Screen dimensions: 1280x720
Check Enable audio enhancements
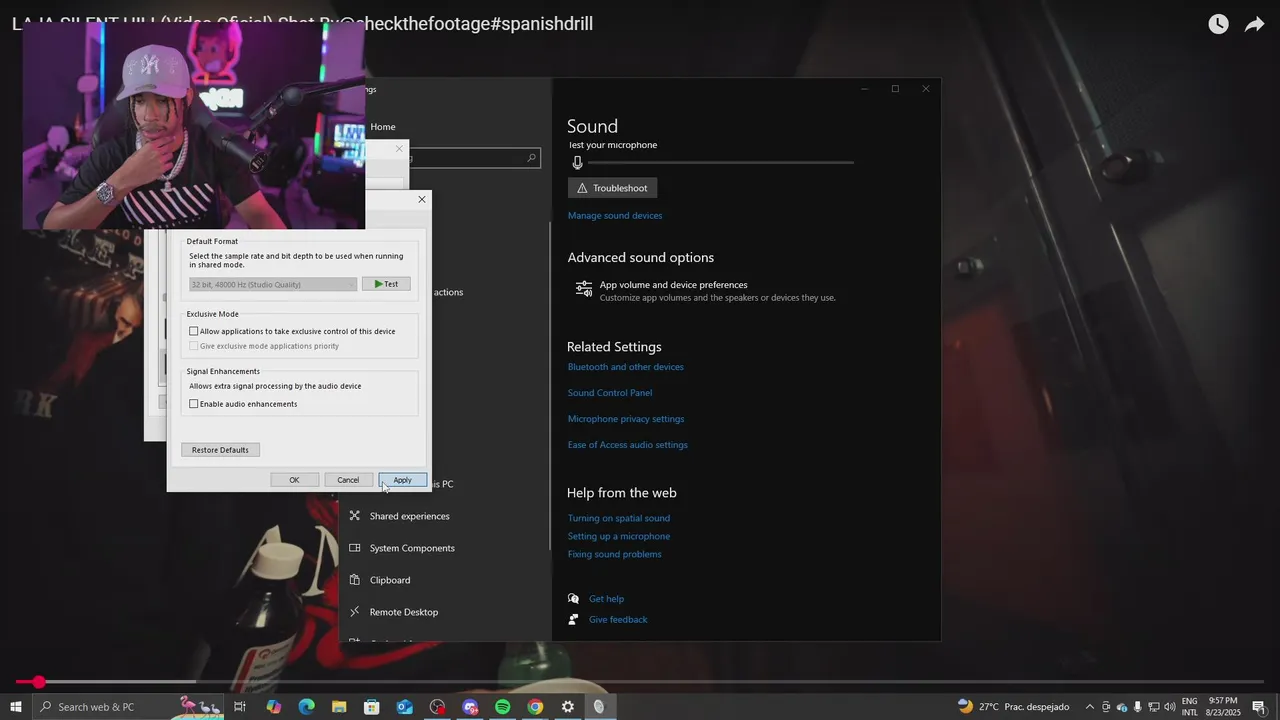194,404
